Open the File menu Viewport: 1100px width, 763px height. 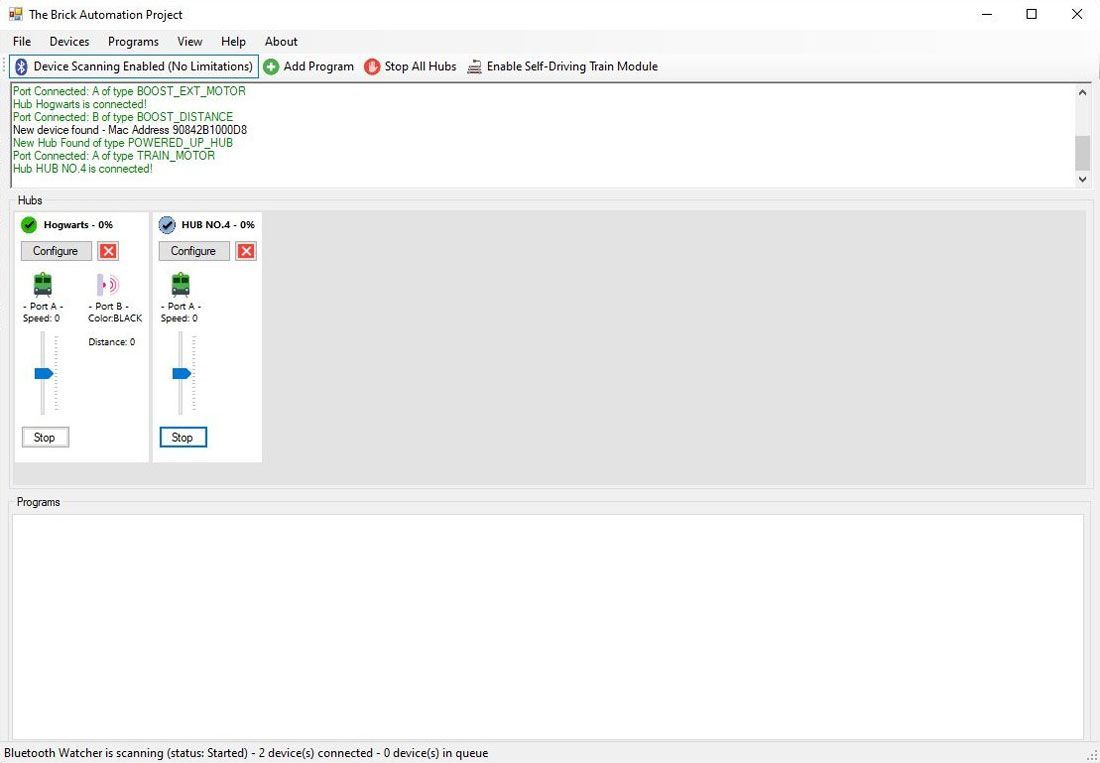[x=22, y=41]
